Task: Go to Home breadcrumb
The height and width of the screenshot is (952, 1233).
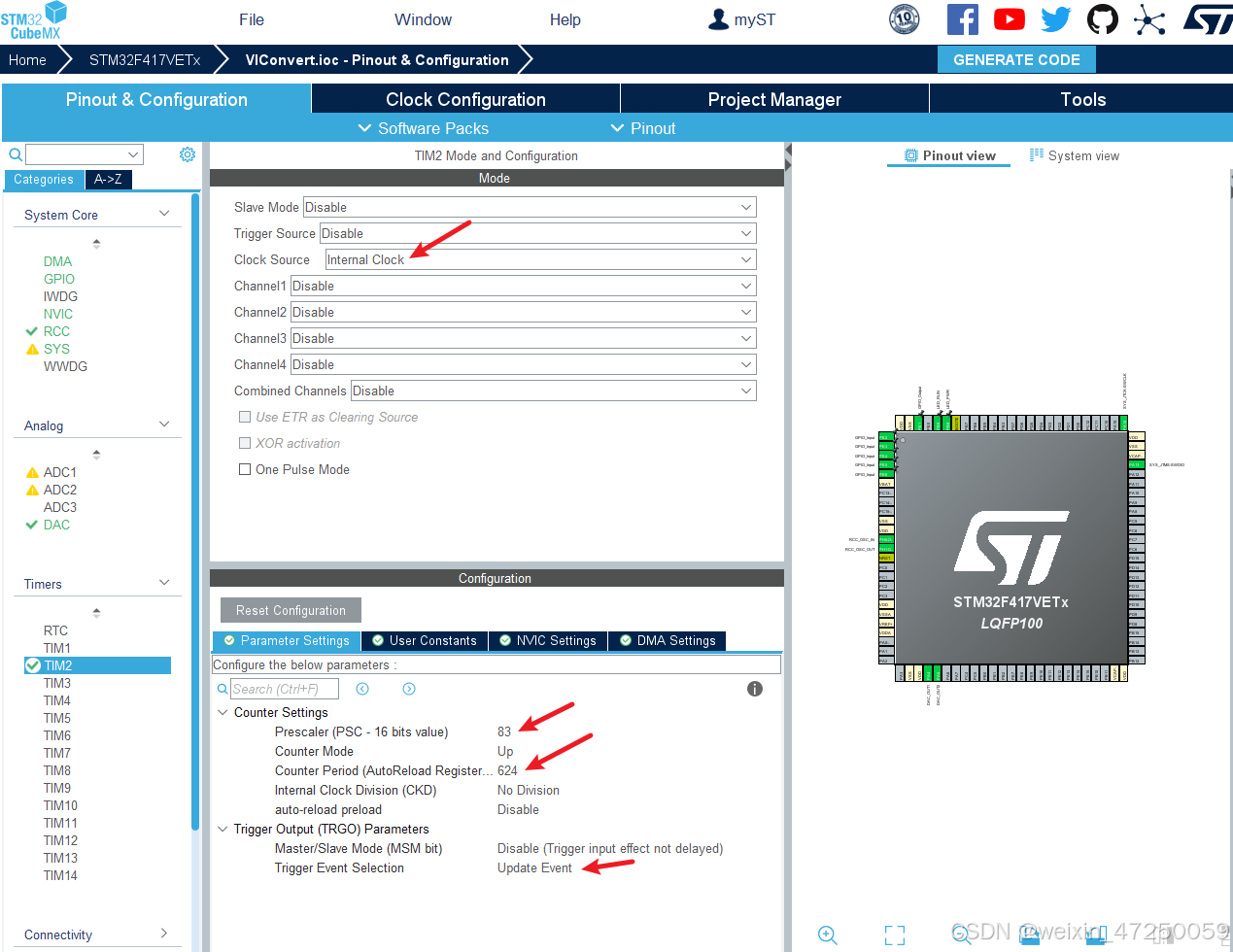Action: 27,59
